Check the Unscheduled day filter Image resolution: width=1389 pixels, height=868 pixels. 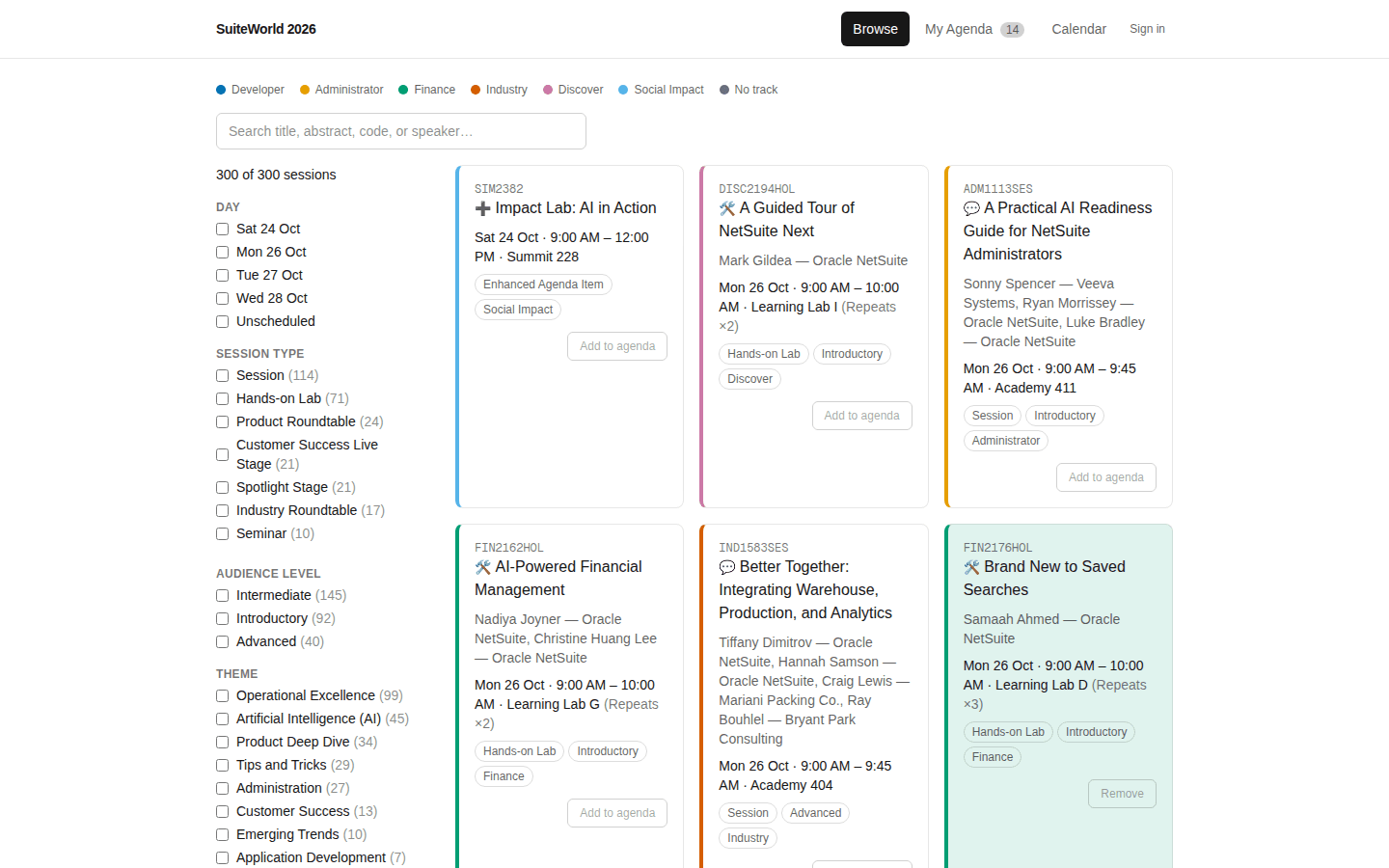(x=223, y=322)
